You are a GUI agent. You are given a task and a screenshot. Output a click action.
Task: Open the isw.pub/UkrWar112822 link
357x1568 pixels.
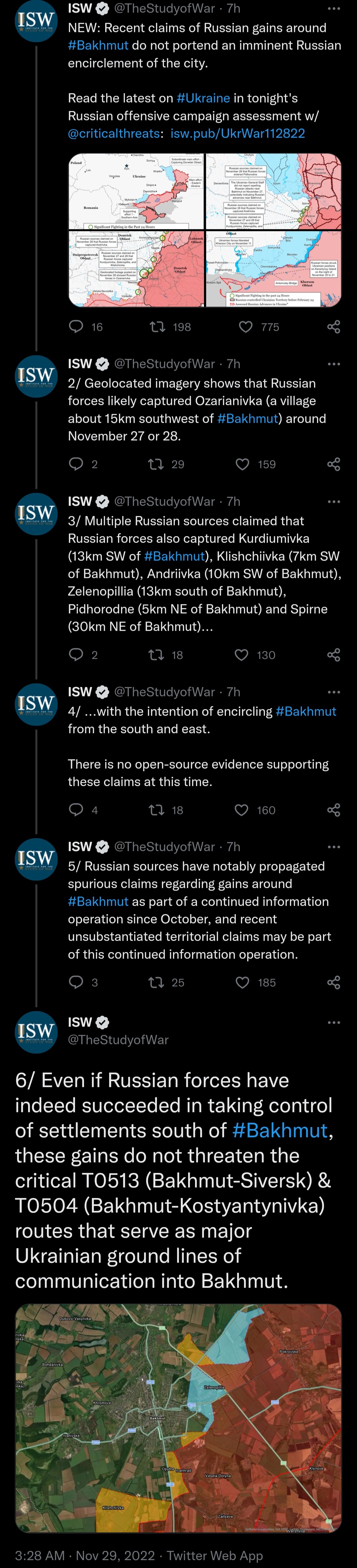click(x=238, y=133)
